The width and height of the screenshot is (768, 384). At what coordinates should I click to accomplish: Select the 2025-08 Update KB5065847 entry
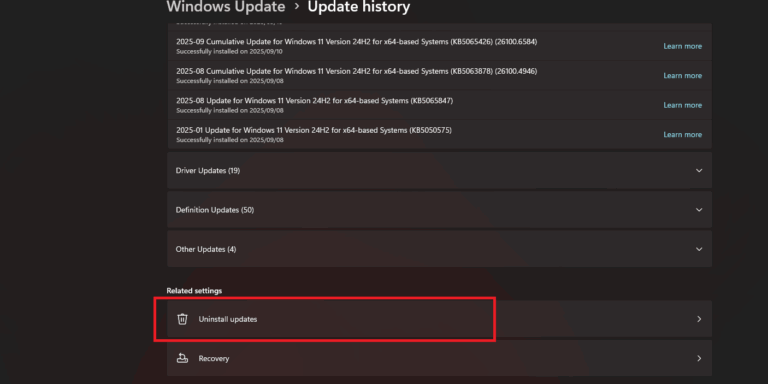(439, 105)
